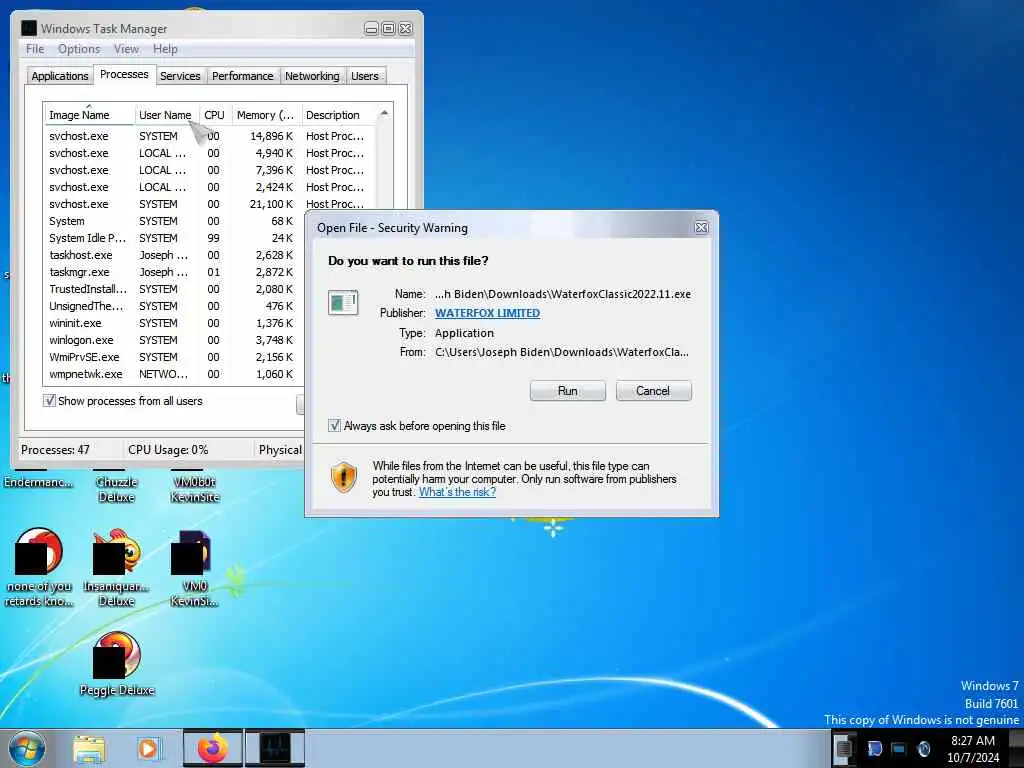Click CPU Usage: 0% status entry

pyautogui.click(x=168, y=449)
